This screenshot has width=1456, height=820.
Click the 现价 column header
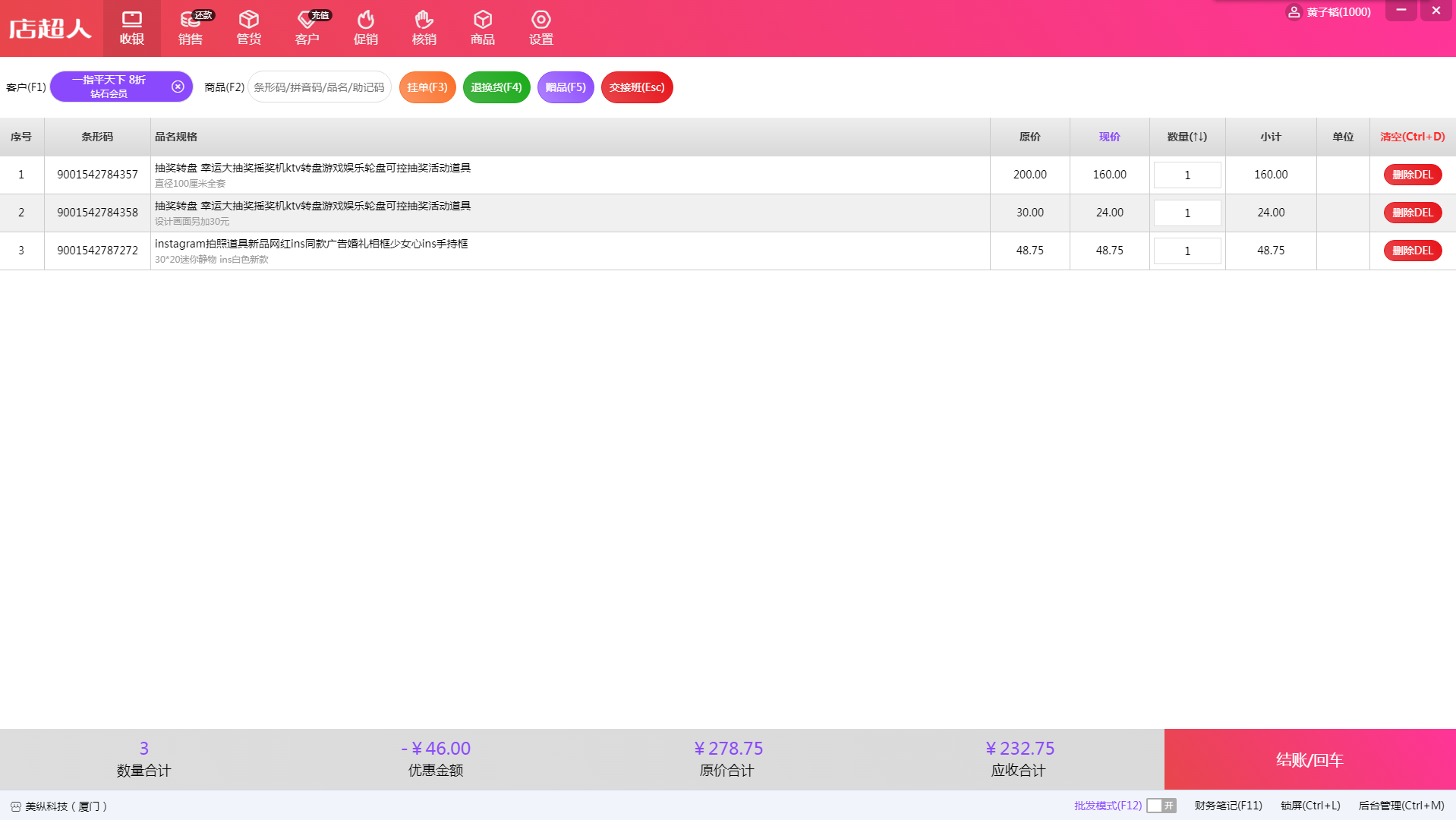pyautogui.click(x=1109, y=137)
